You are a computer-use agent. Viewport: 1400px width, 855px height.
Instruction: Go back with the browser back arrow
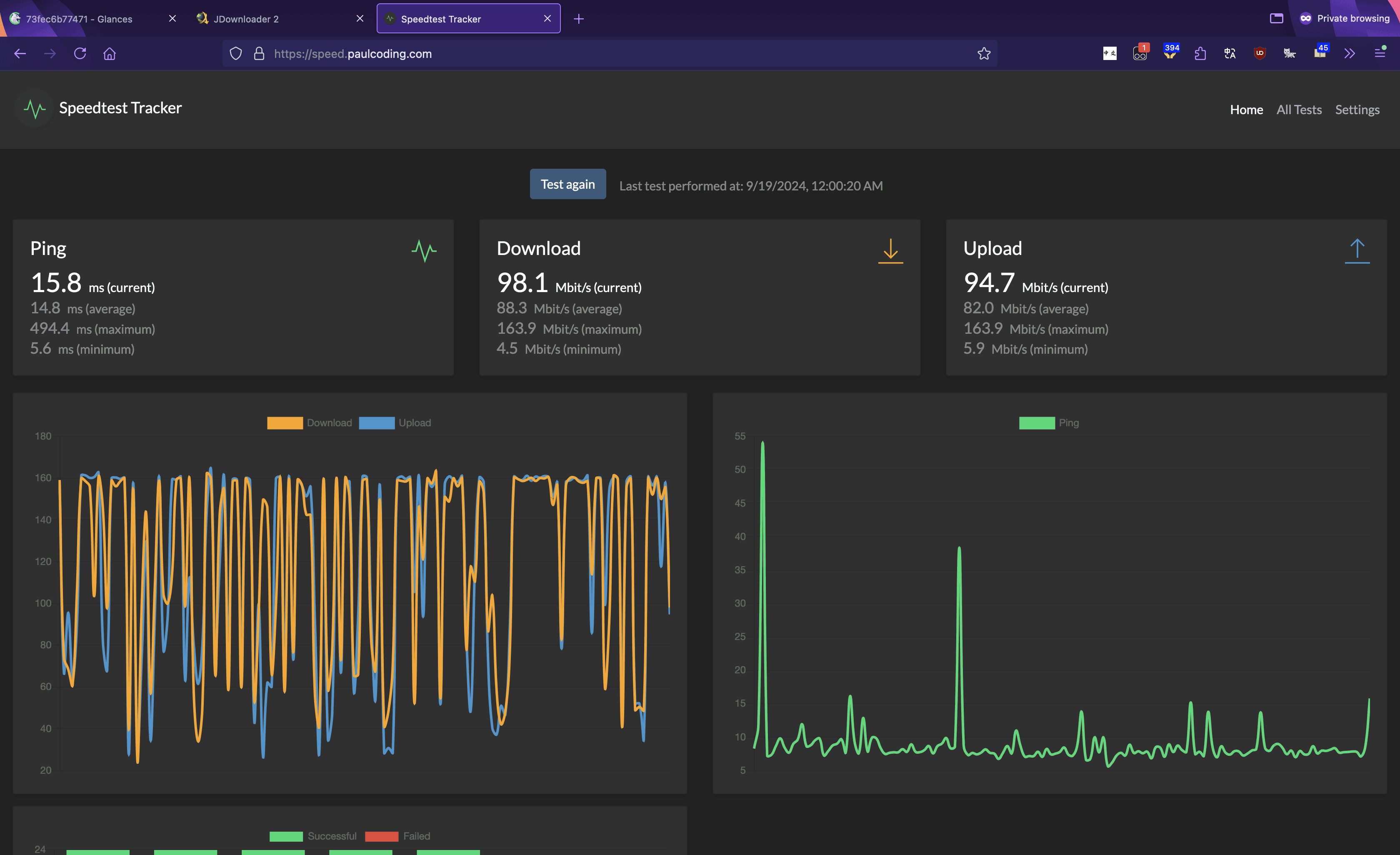pyautogui.click(x=20, y=53)
